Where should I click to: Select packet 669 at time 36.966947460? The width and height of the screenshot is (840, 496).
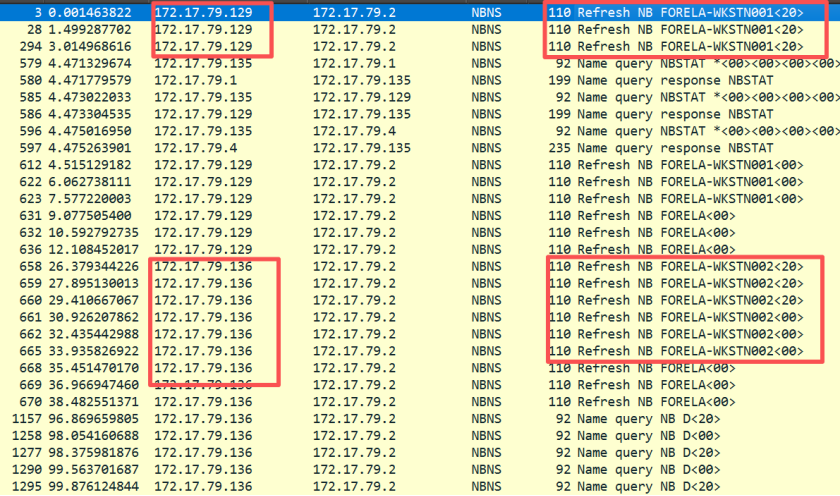click(x=420, y=385)
